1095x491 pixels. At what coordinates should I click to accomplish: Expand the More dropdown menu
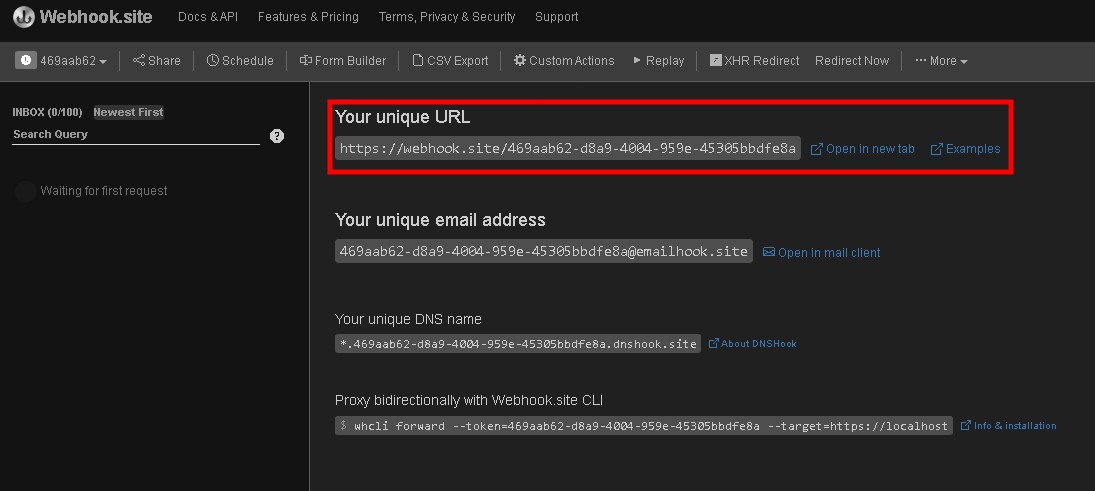941,61
